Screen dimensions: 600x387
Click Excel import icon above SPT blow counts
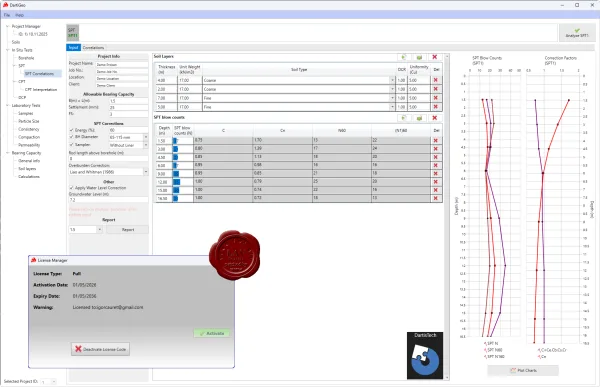pos(419,118)
